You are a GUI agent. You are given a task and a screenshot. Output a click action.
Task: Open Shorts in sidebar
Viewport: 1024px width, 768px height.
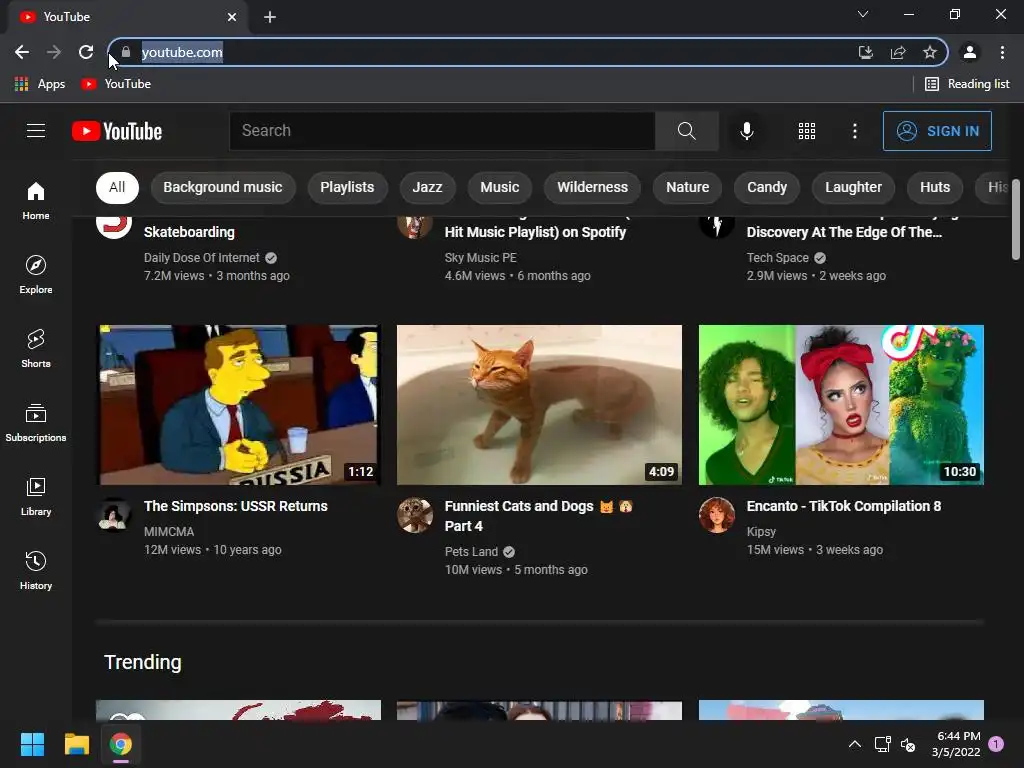click(x=36, y=348)
